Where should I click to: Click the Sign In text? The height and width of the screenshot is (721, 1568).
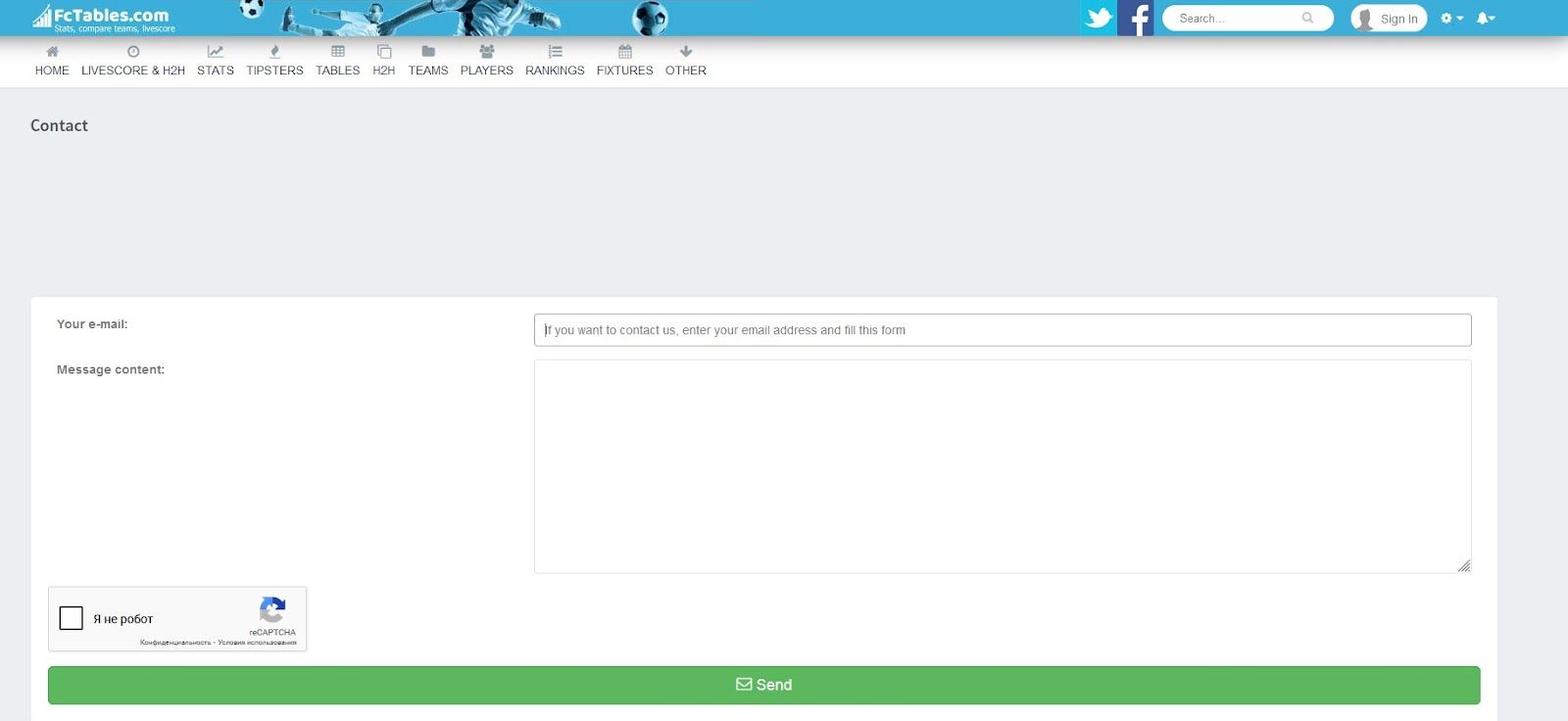(x=1398, y=19)
